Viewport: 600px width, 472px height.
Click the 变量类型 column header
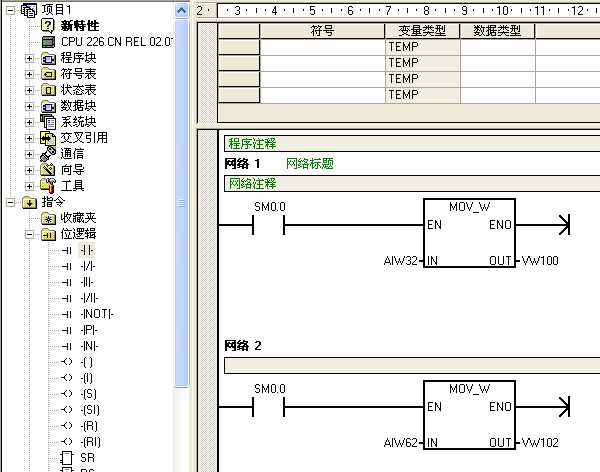tap(422, 31)
